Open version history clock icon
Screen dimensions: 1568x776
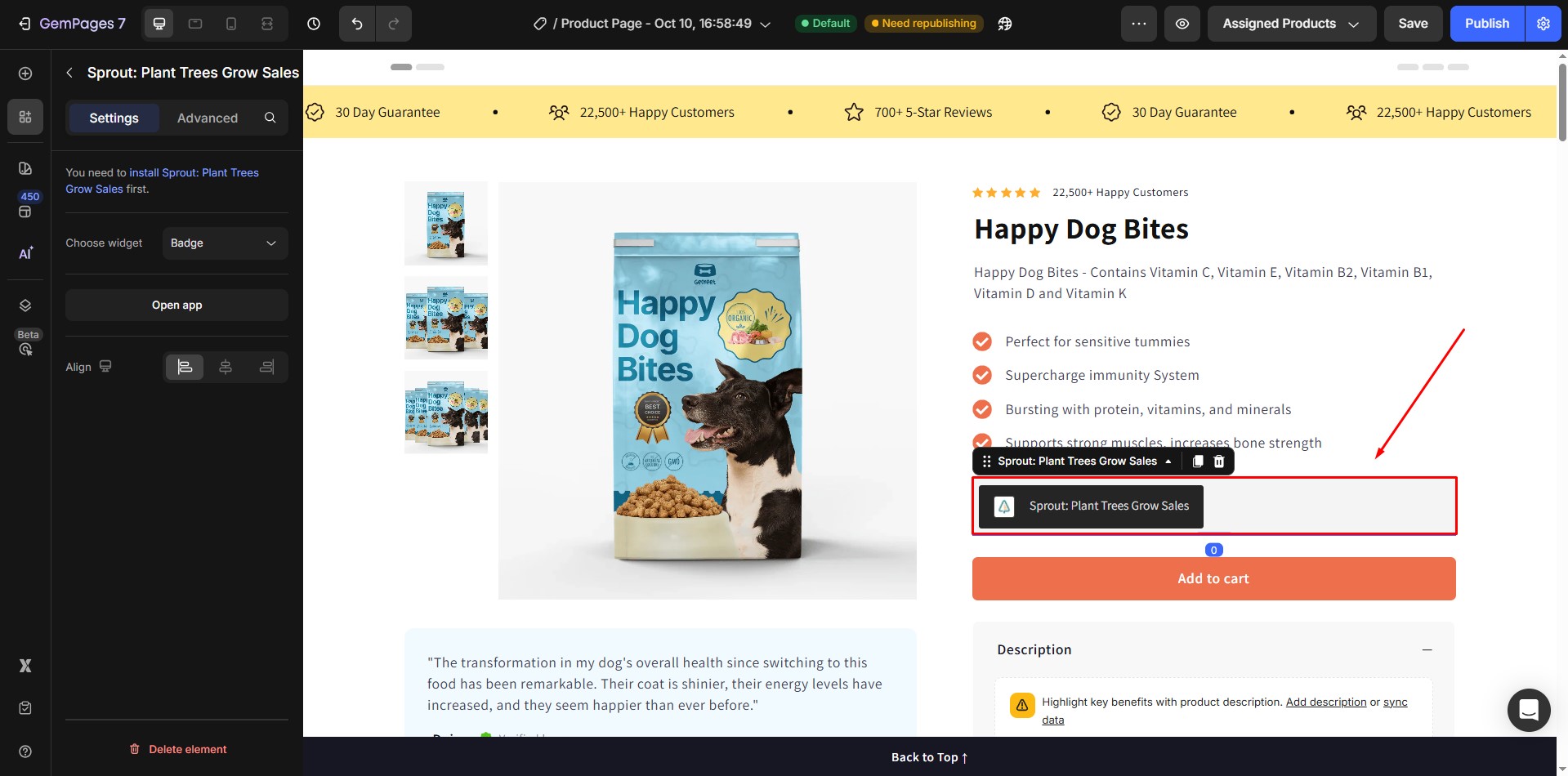pyautogui.click(x=314, y=24)
